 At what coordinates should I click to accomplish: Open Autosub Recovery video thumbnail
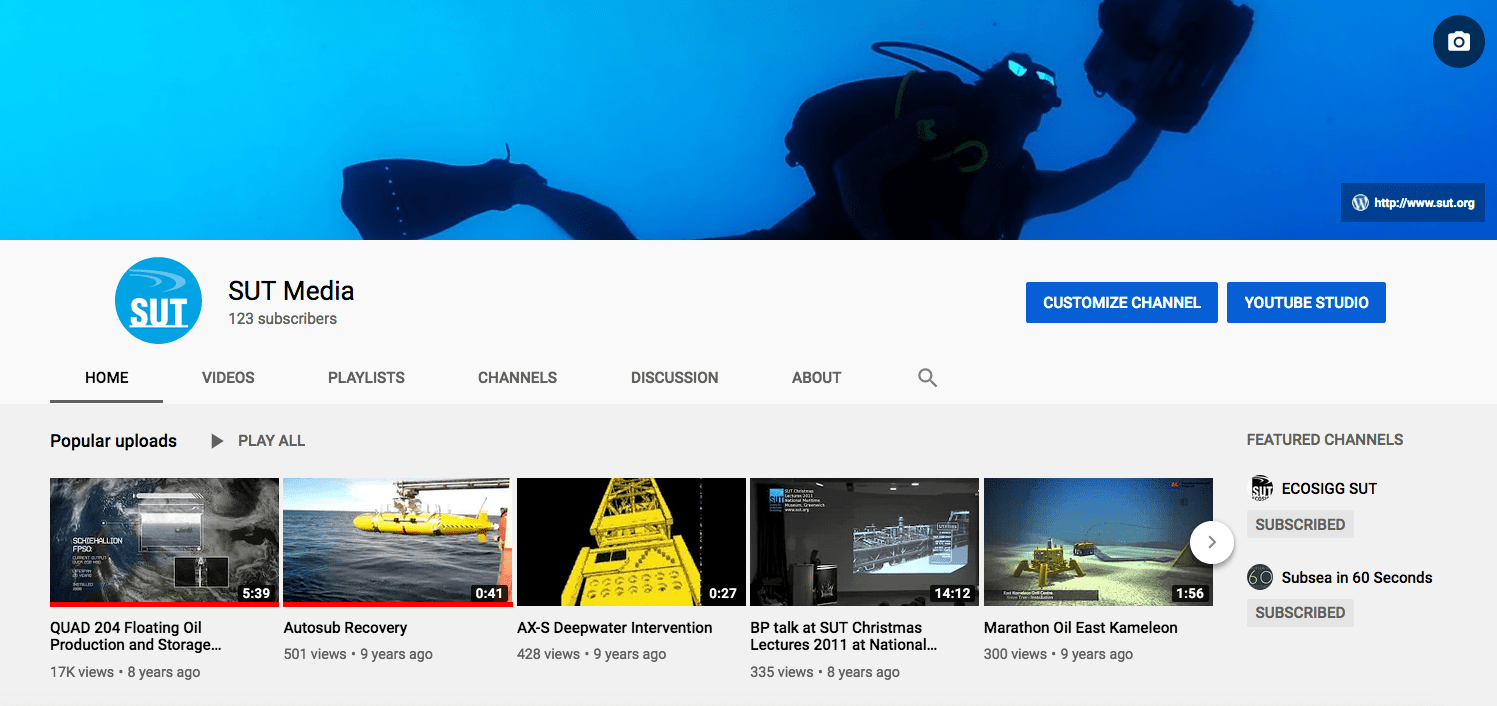click(398, 542)
